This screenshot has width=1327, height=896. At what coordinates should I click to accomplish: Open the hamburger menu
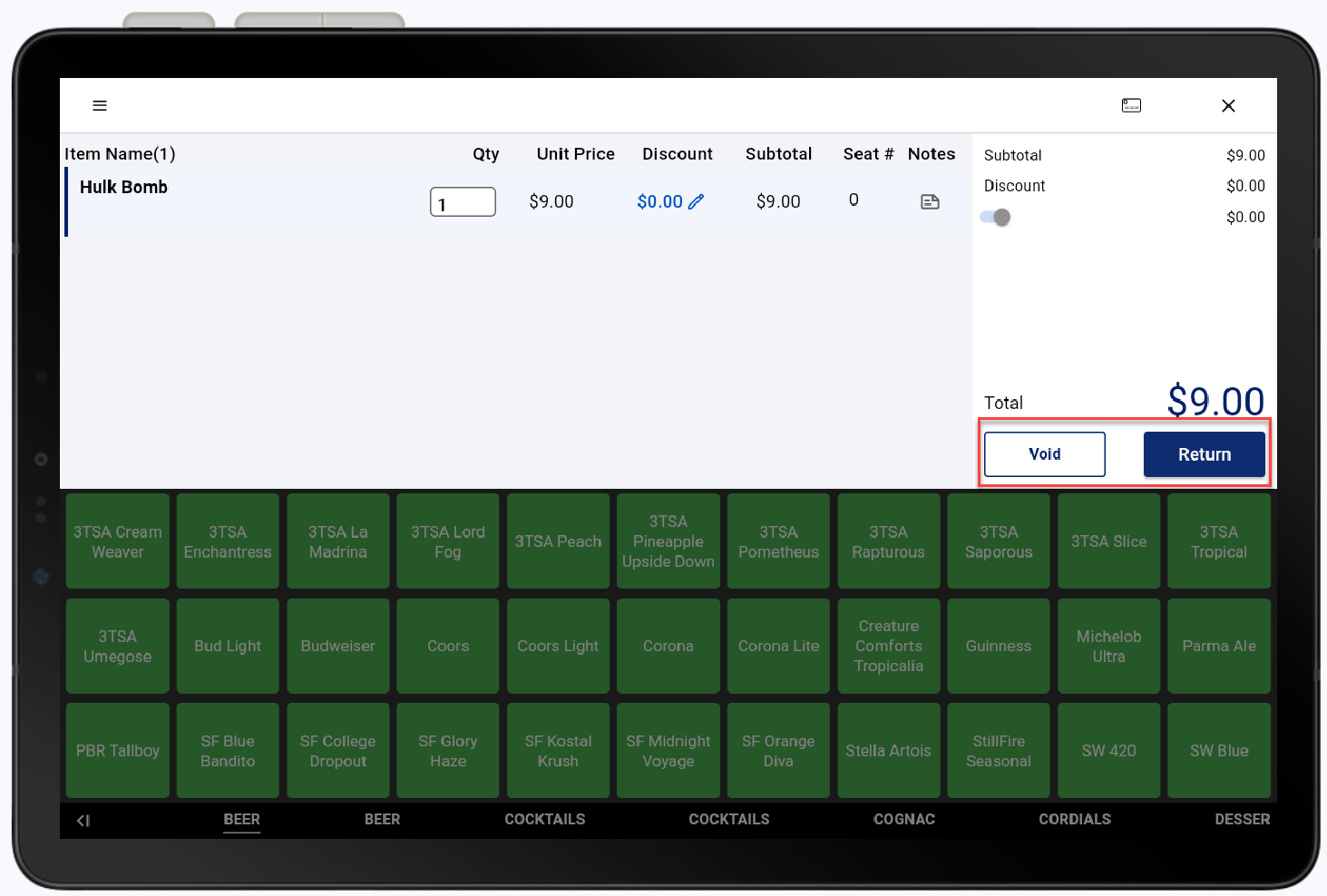click(x=99, y=105)
